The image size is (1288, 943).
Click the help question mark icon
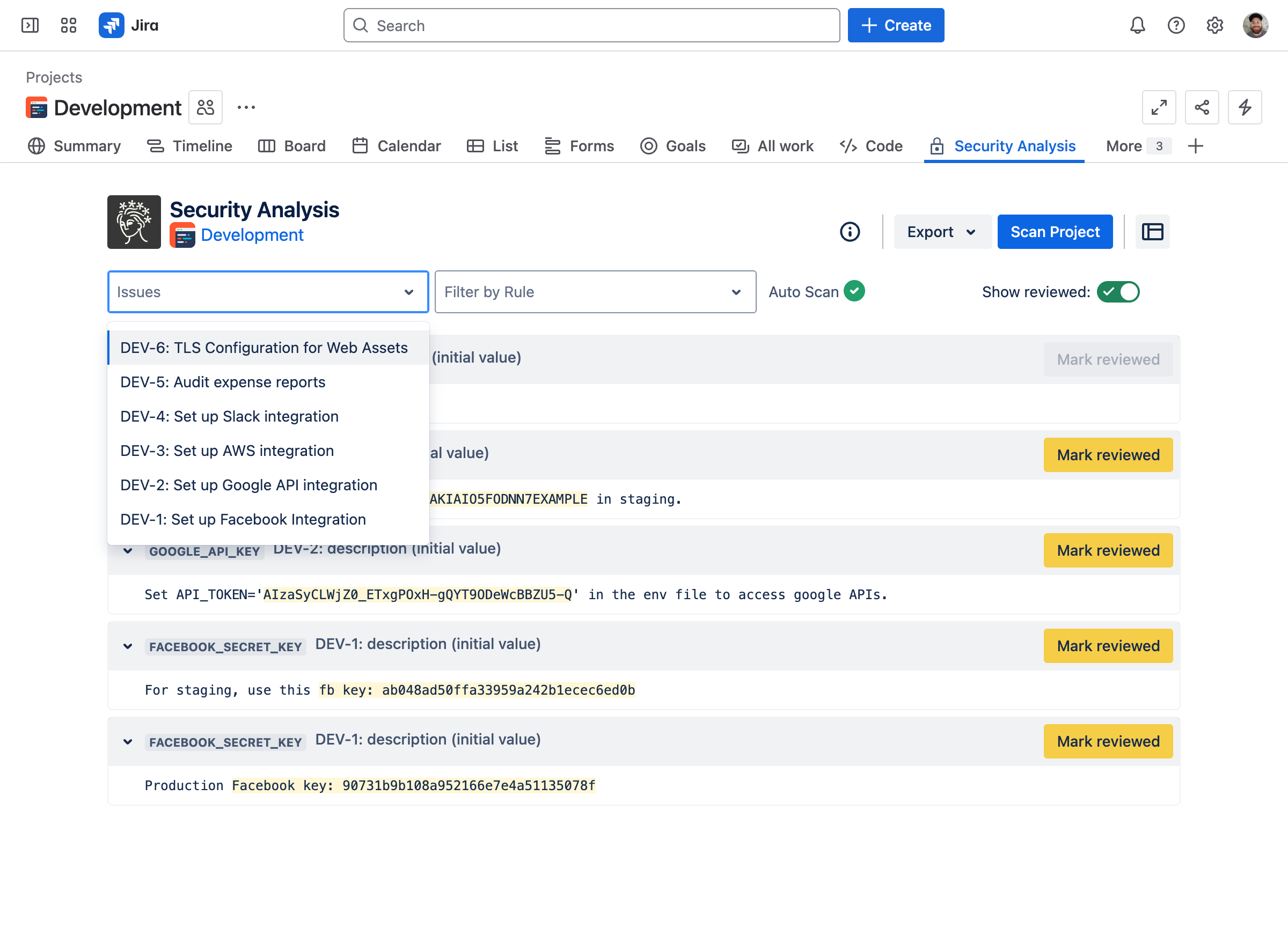tap(1176, 25)
